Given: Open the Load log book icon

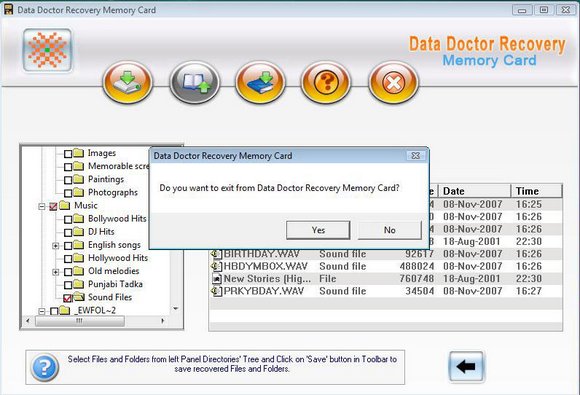Looking at the screenshot, I should pyautogui.click(x=194, y=82).
